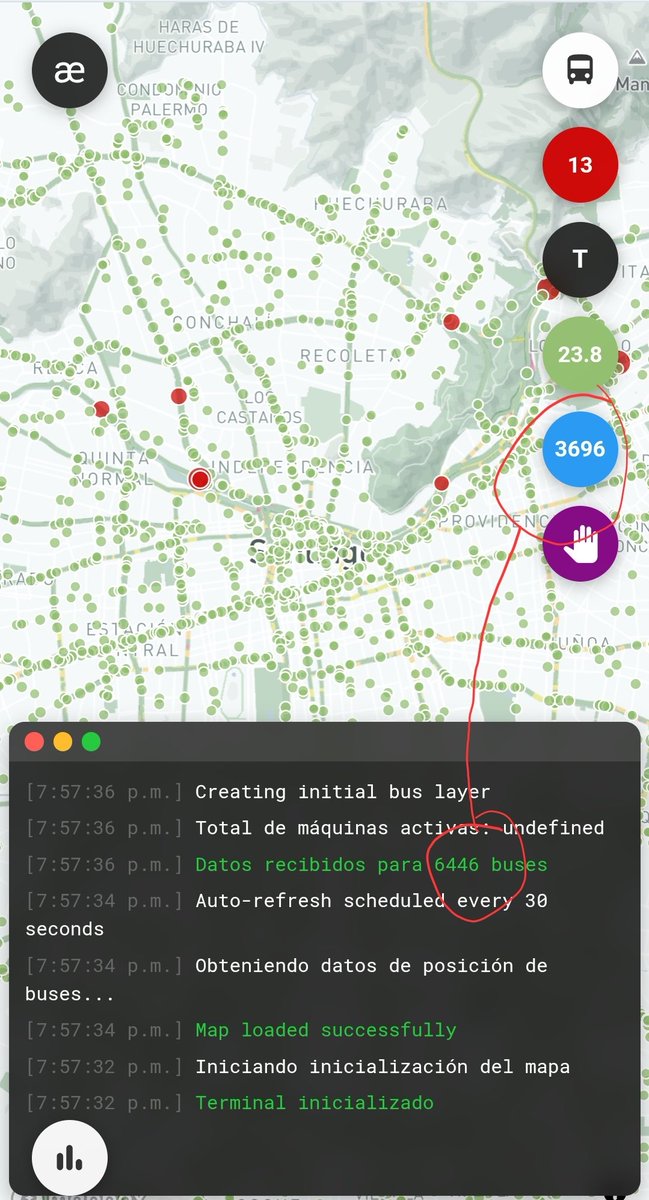Click the RECOLETA map label

tap(350, 356)
